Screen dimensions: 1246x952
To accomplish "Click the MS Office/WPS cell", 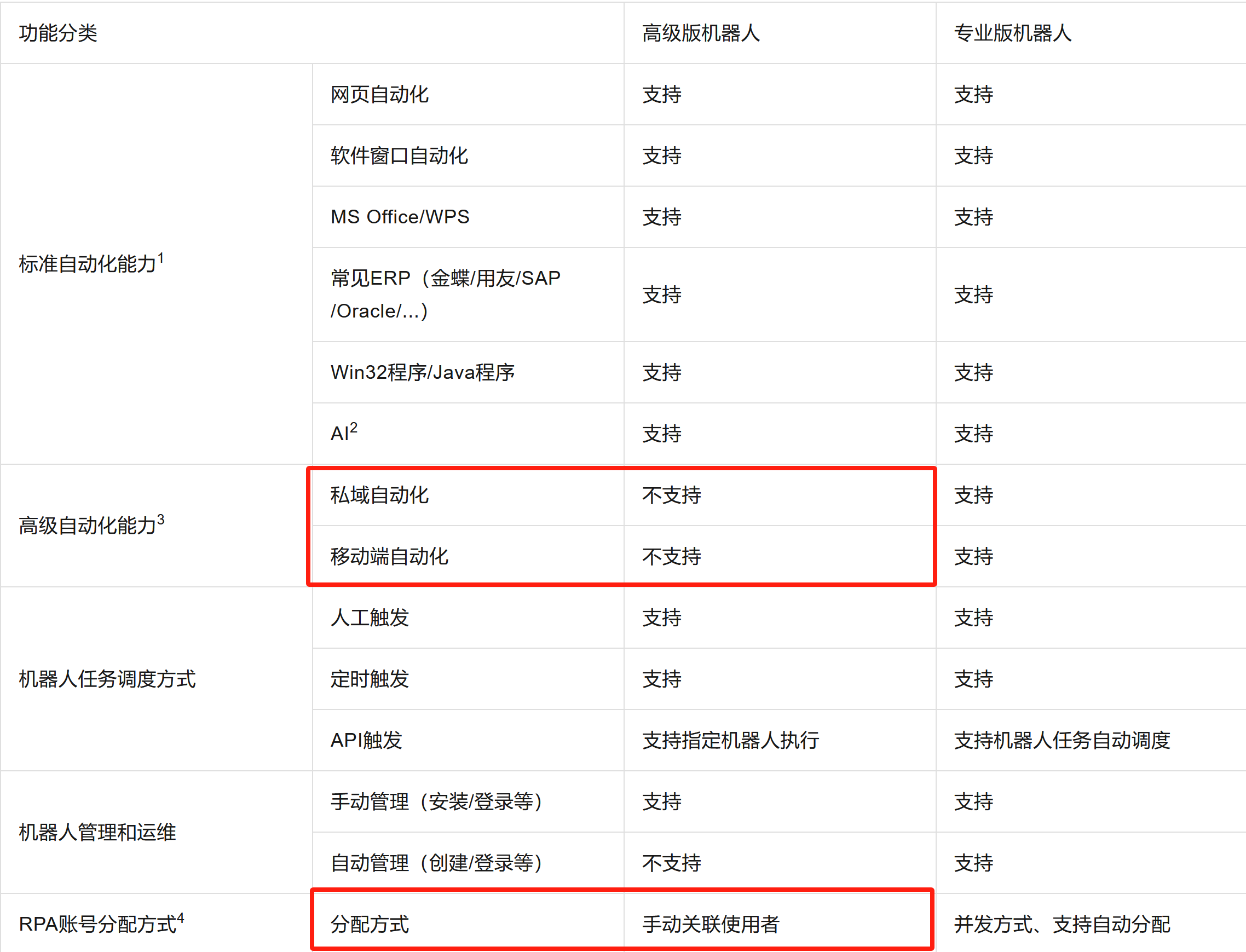I will pyautogui.click(x=400, y=216).
